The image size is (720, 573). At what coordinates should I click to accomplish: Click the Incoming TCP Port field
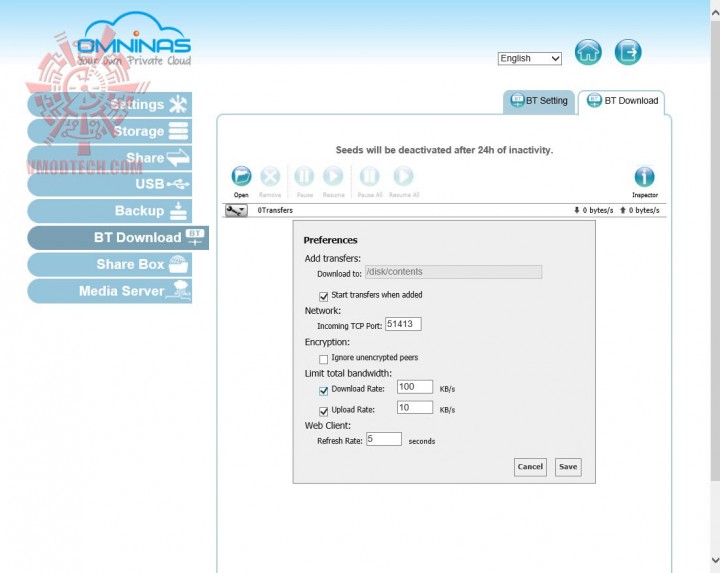(x=403, y=324)
